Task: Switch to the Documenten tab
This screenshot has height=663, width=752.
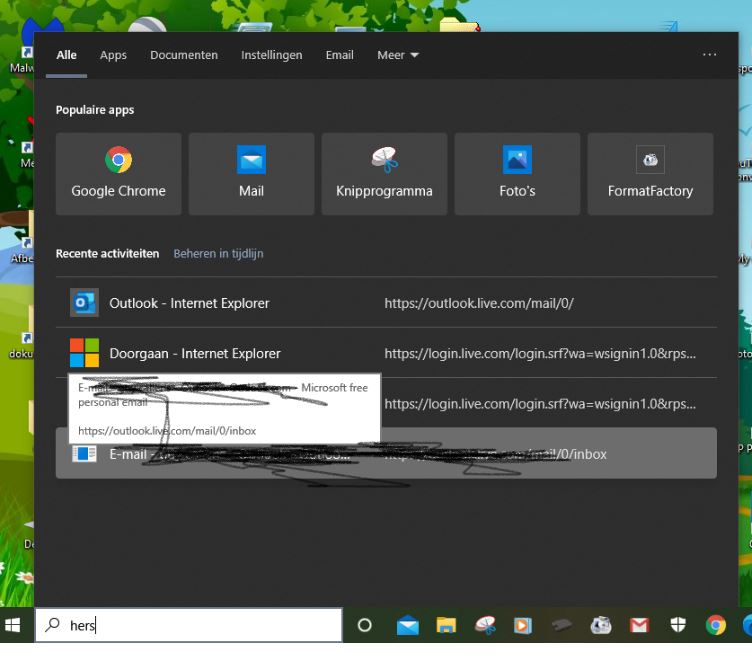Action: pyautogui.click(x=184, y=55)
